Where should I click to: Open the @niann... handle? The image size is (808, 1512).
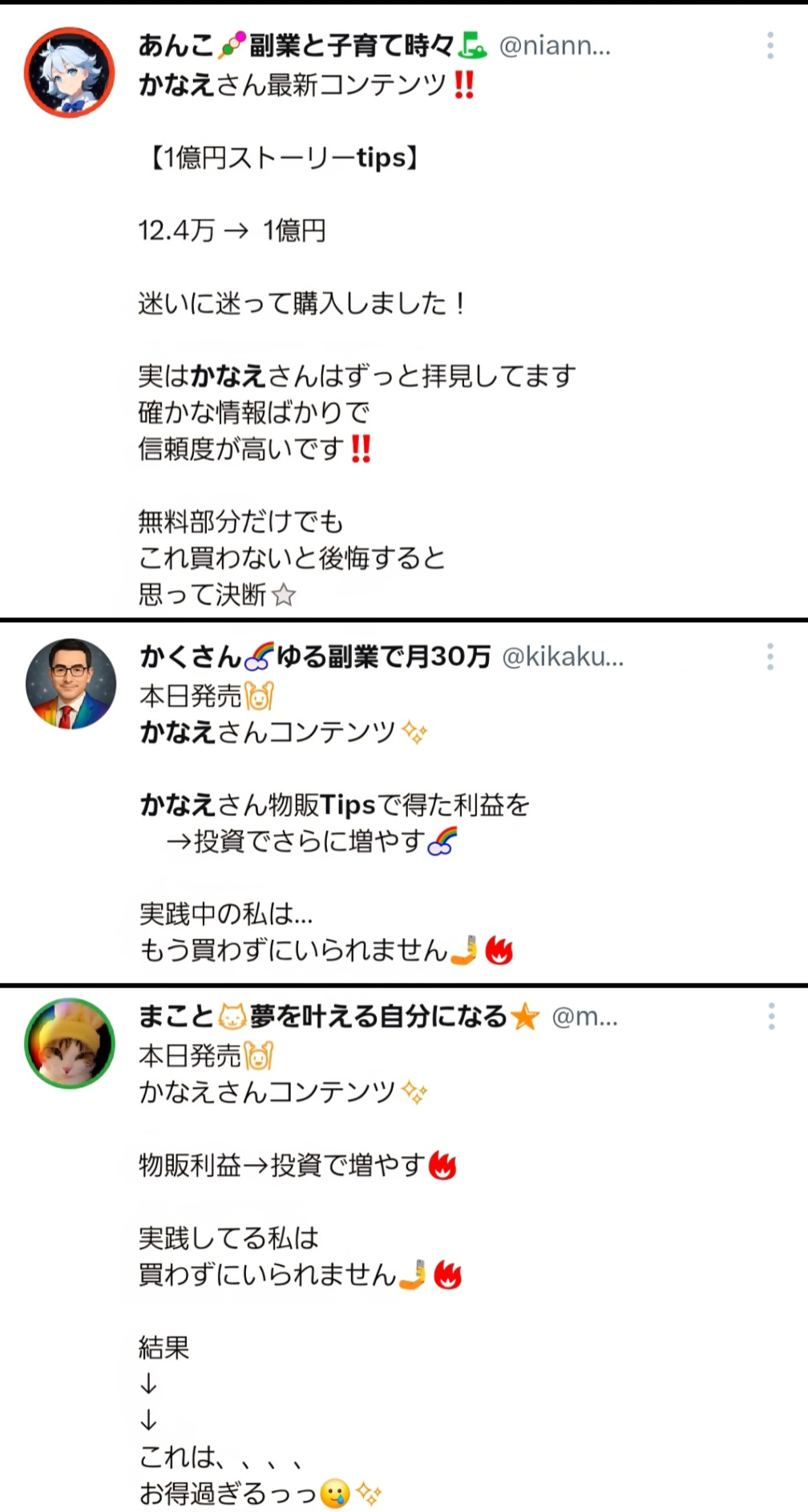tap(555, 46)
